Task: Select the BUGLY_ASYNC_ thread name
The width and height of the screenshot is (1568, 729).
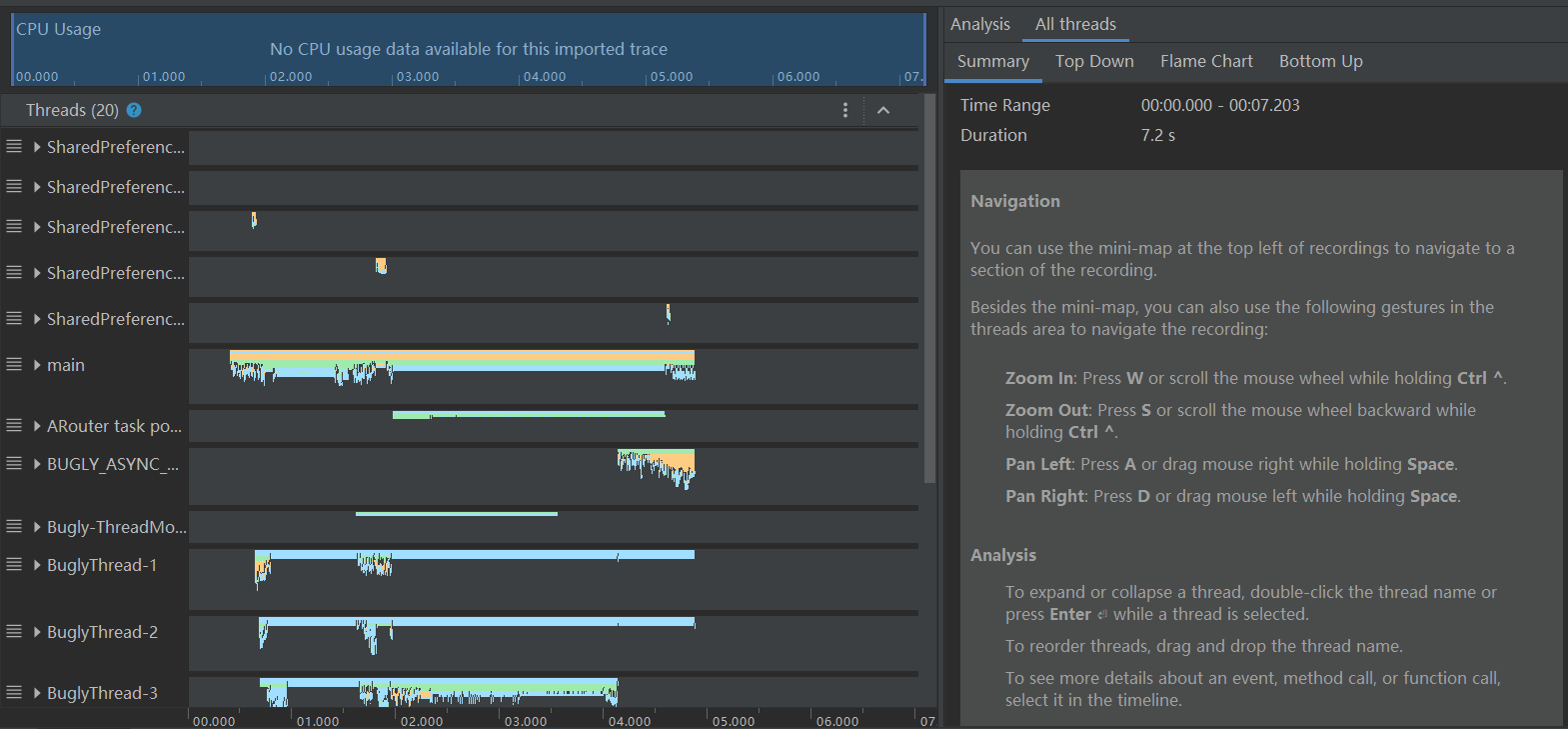Action: click(113, 464)
